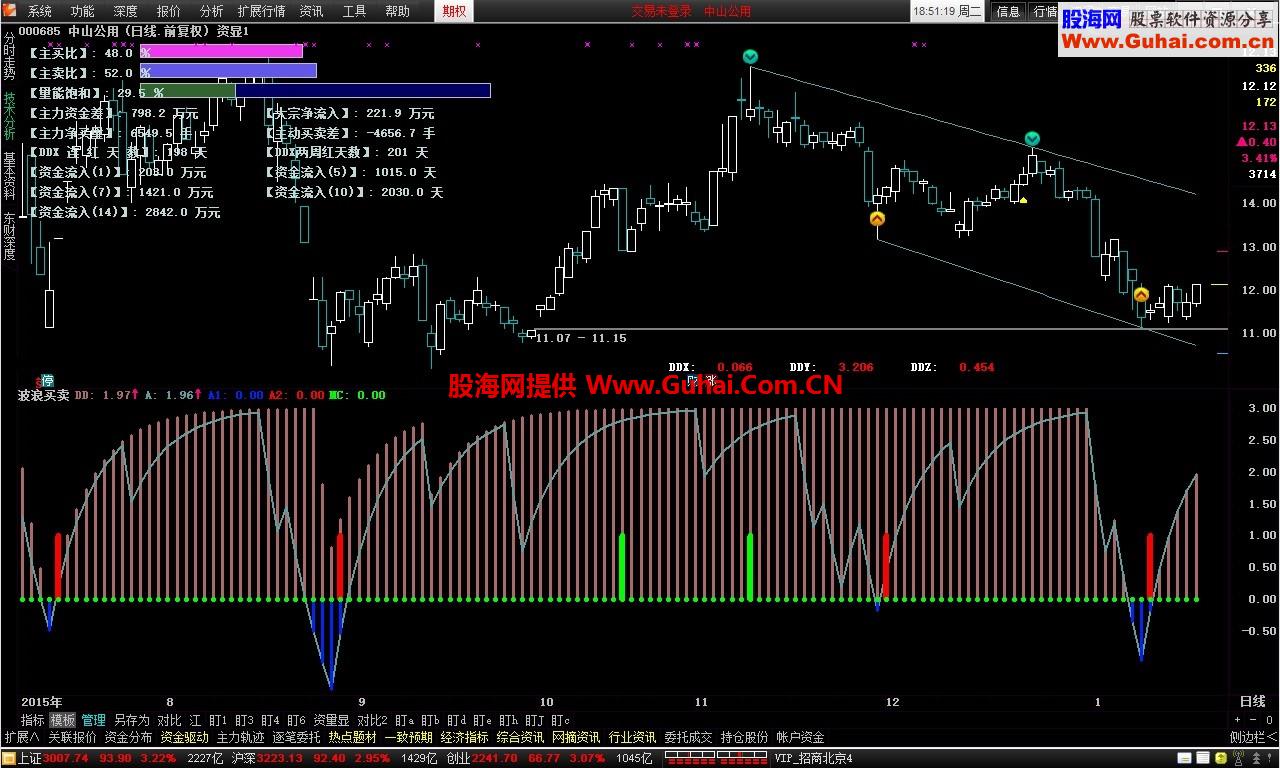Open the 持仓股份 tab
Screen dimensions: 1280x768
click(745, 737)
